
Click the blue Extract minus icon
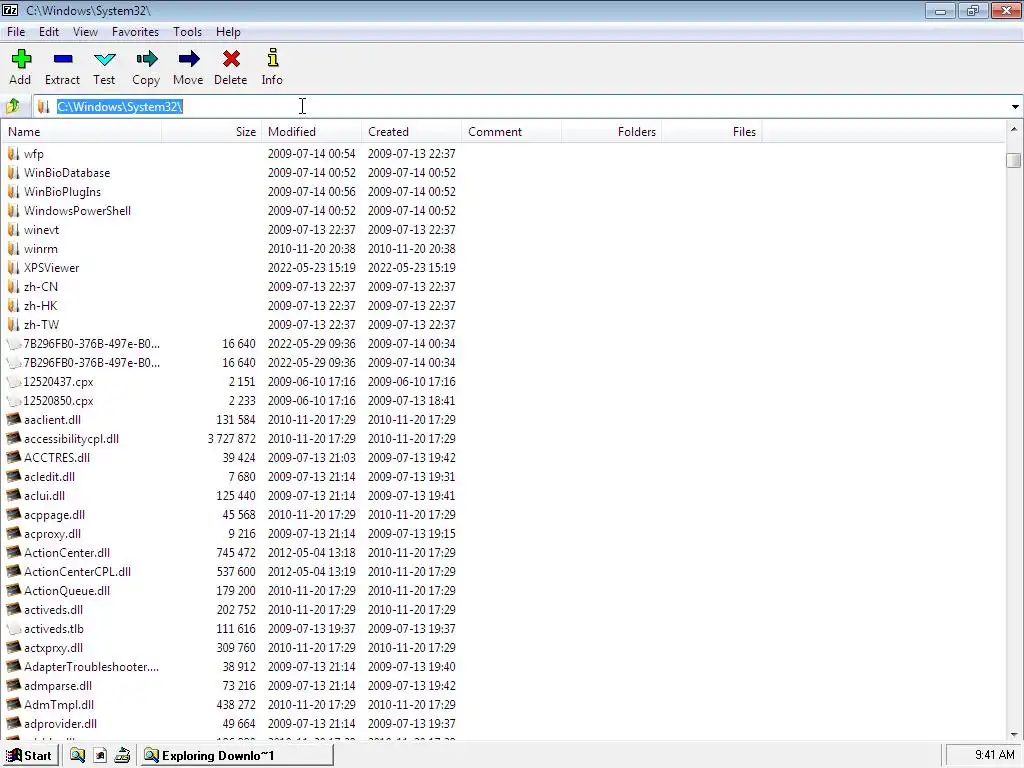[x=63, y=59]
